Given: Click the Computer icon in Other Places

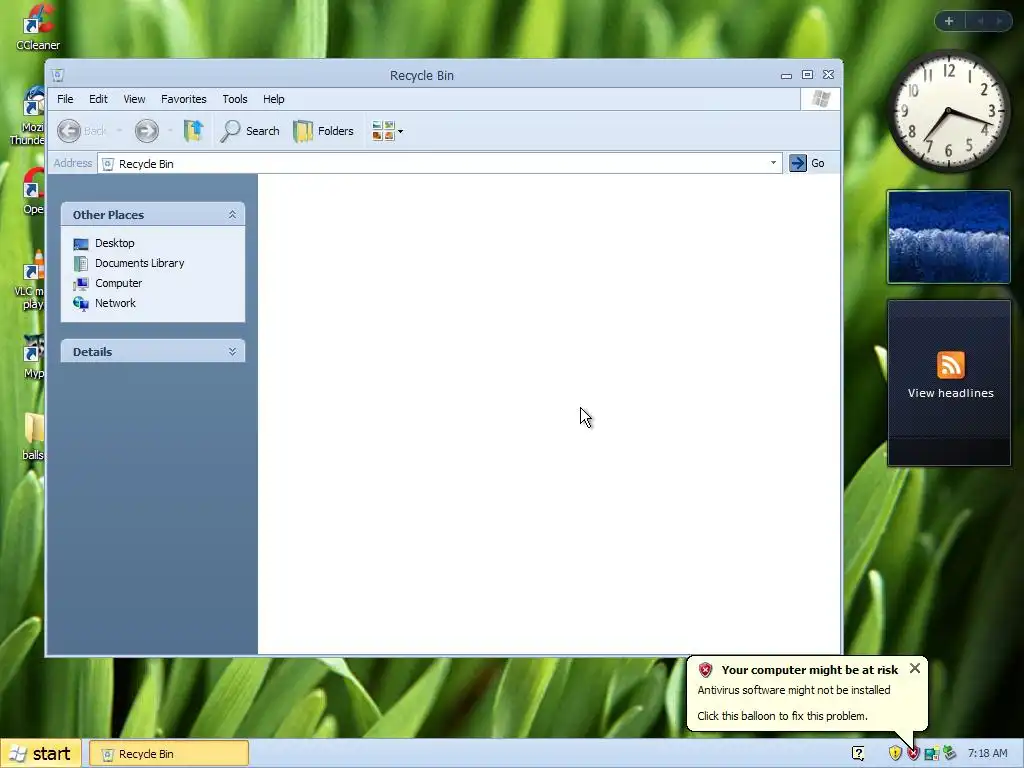Looking at the screenshot, I should pos(81,283).
